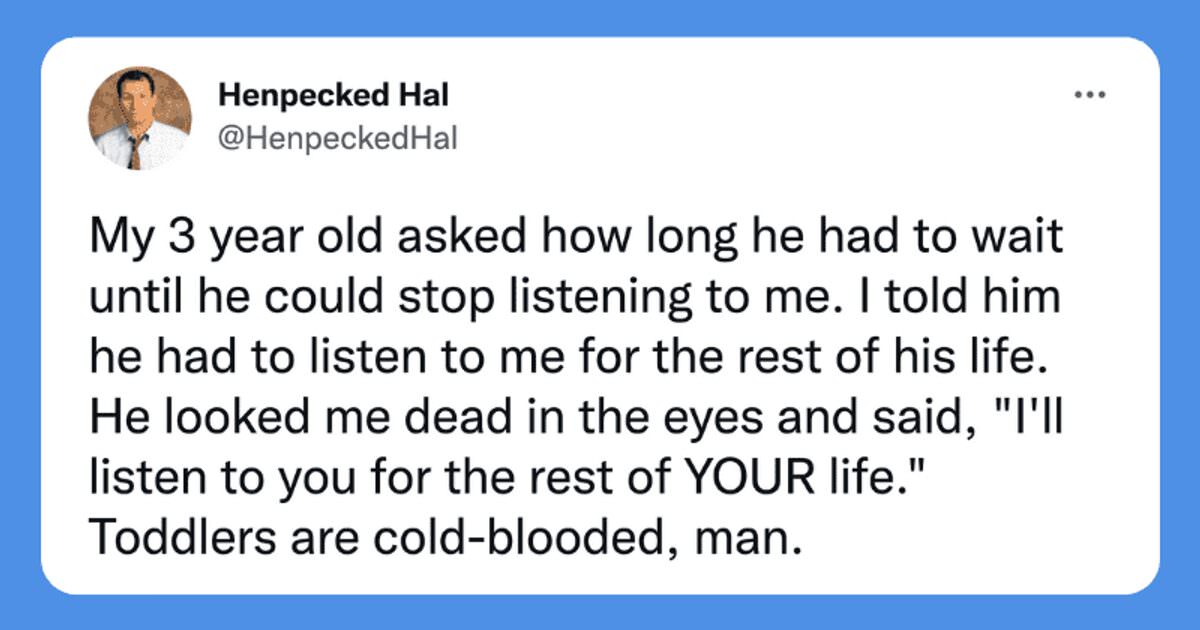Click the line starting "until he could stop"
Screen dimensions: 1200x630
pos(572,299)
